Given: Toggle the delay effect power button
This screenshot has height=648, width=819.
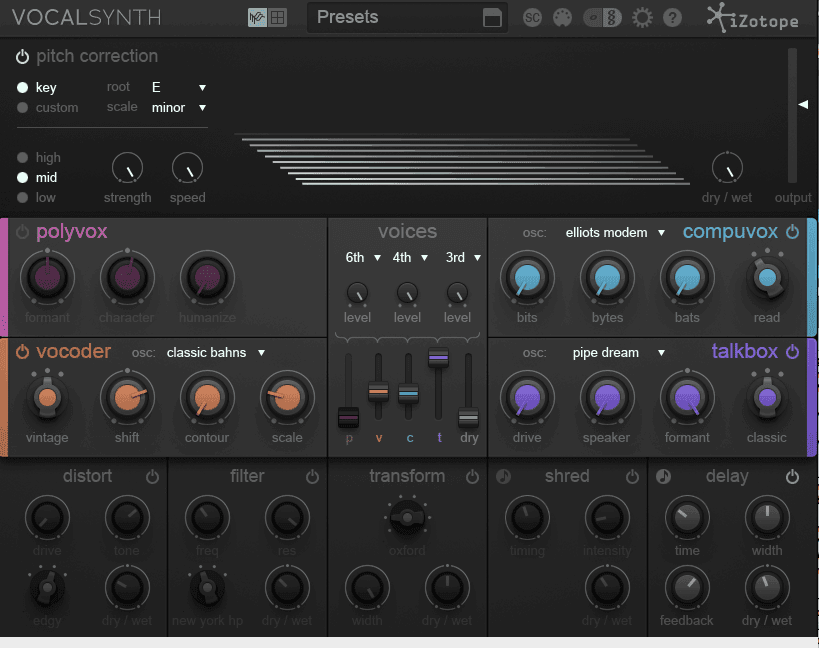Looking at the screenshot, I should pos(792,477).
